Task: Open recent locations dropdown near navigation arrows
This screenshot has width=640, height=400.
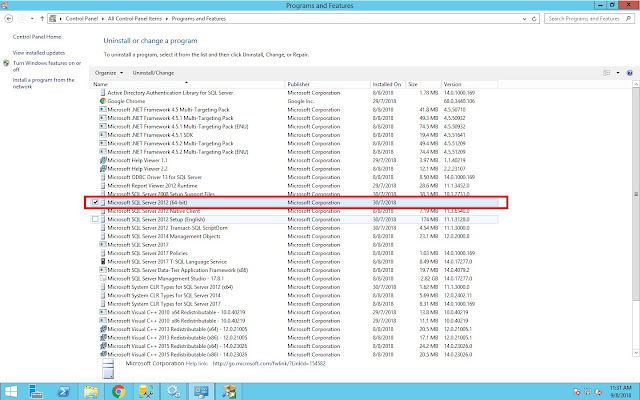Action: point(32,19)
